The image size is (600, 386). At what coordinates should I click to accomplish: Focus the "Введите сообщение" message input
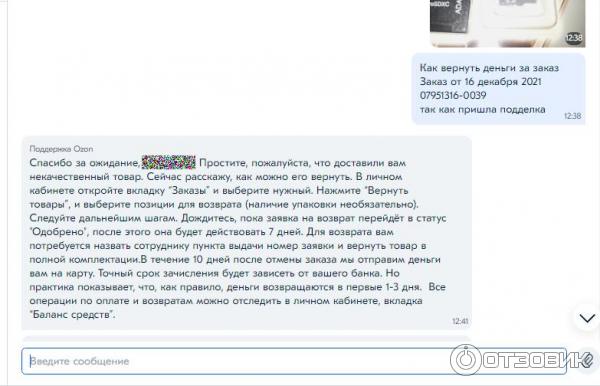(293, 361)
